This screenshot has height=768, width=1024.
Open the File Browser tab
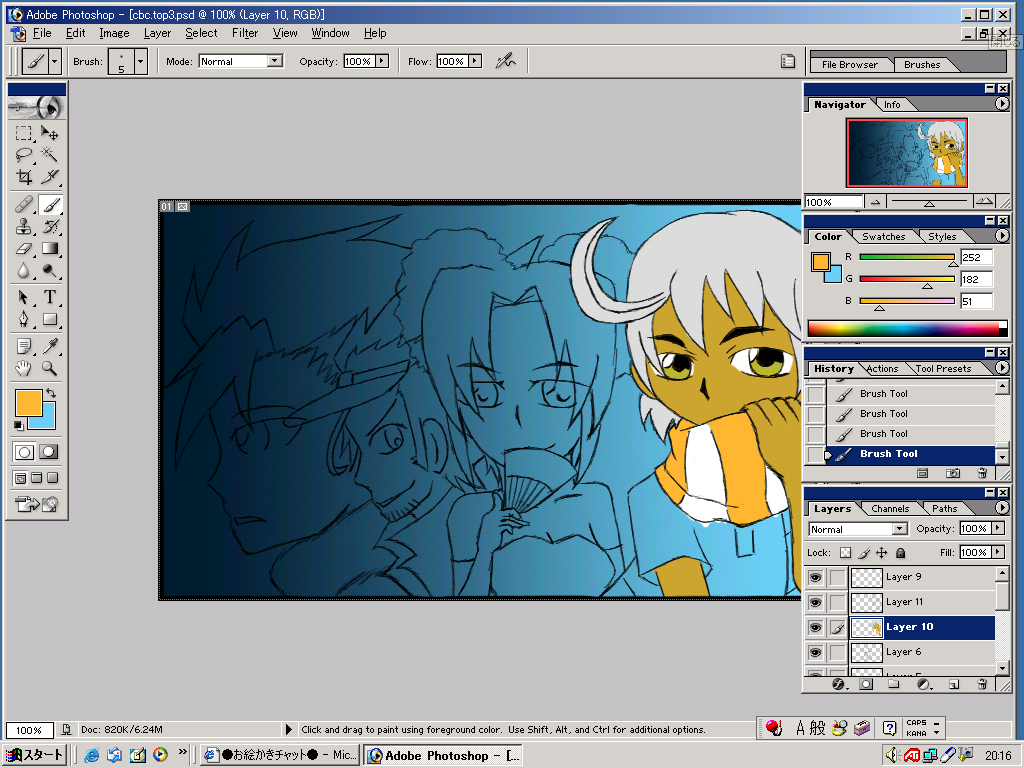pyautogui.click(x=850, y=64)
